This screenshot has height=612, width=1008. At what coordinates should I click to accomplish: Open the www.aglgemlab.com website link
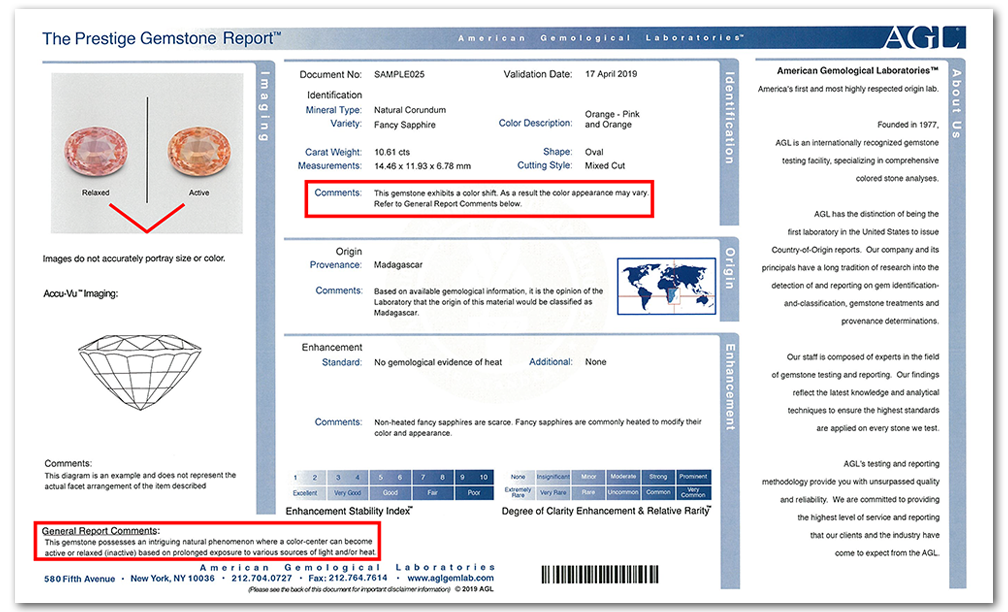pos(450,578)
